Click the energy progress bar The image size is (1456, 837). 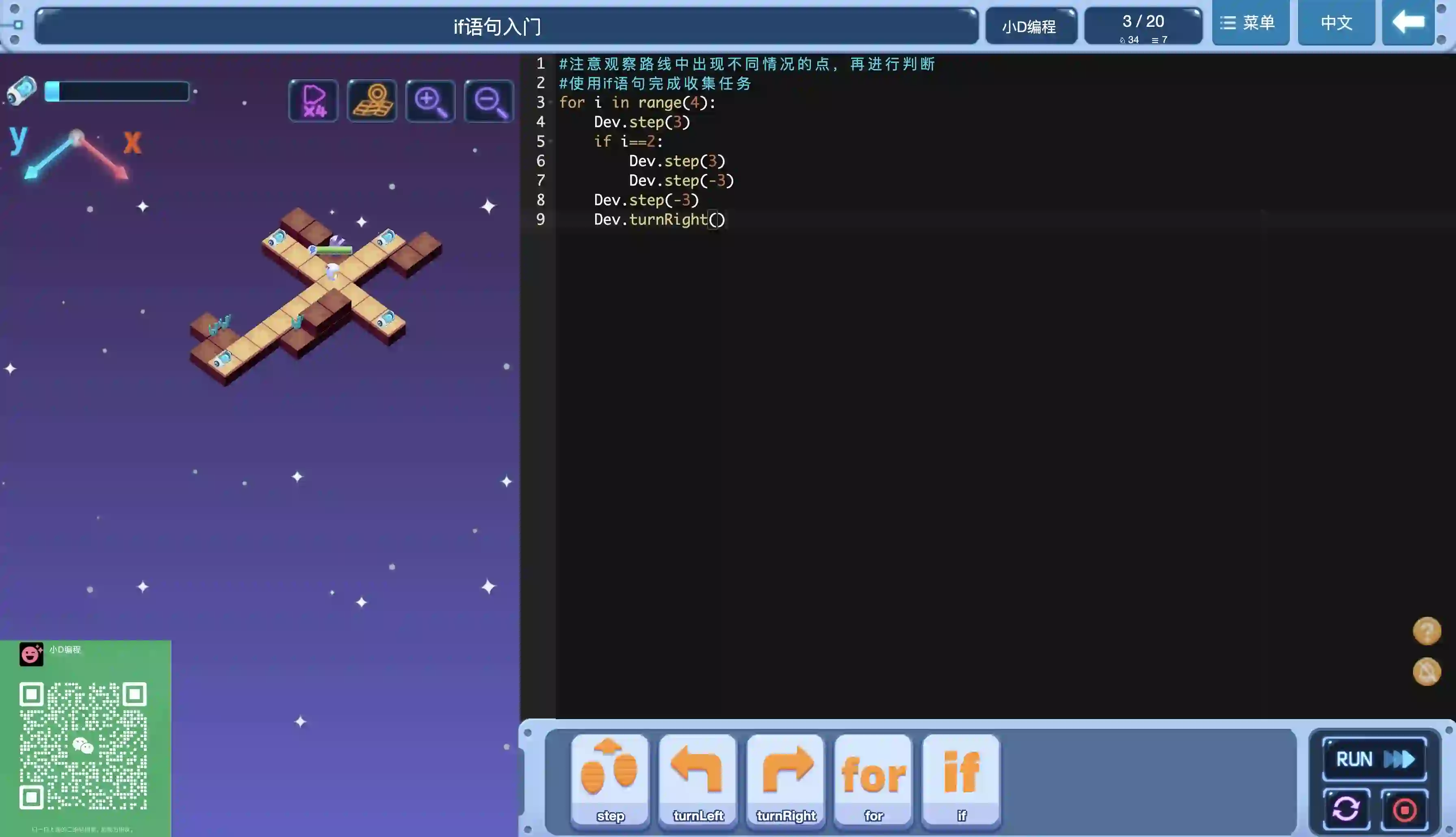117,91
